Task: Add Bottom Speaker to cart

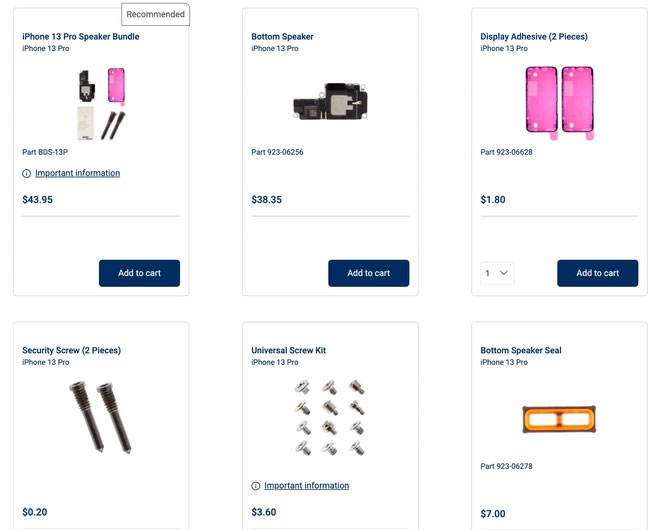Action: click(368, 273)
